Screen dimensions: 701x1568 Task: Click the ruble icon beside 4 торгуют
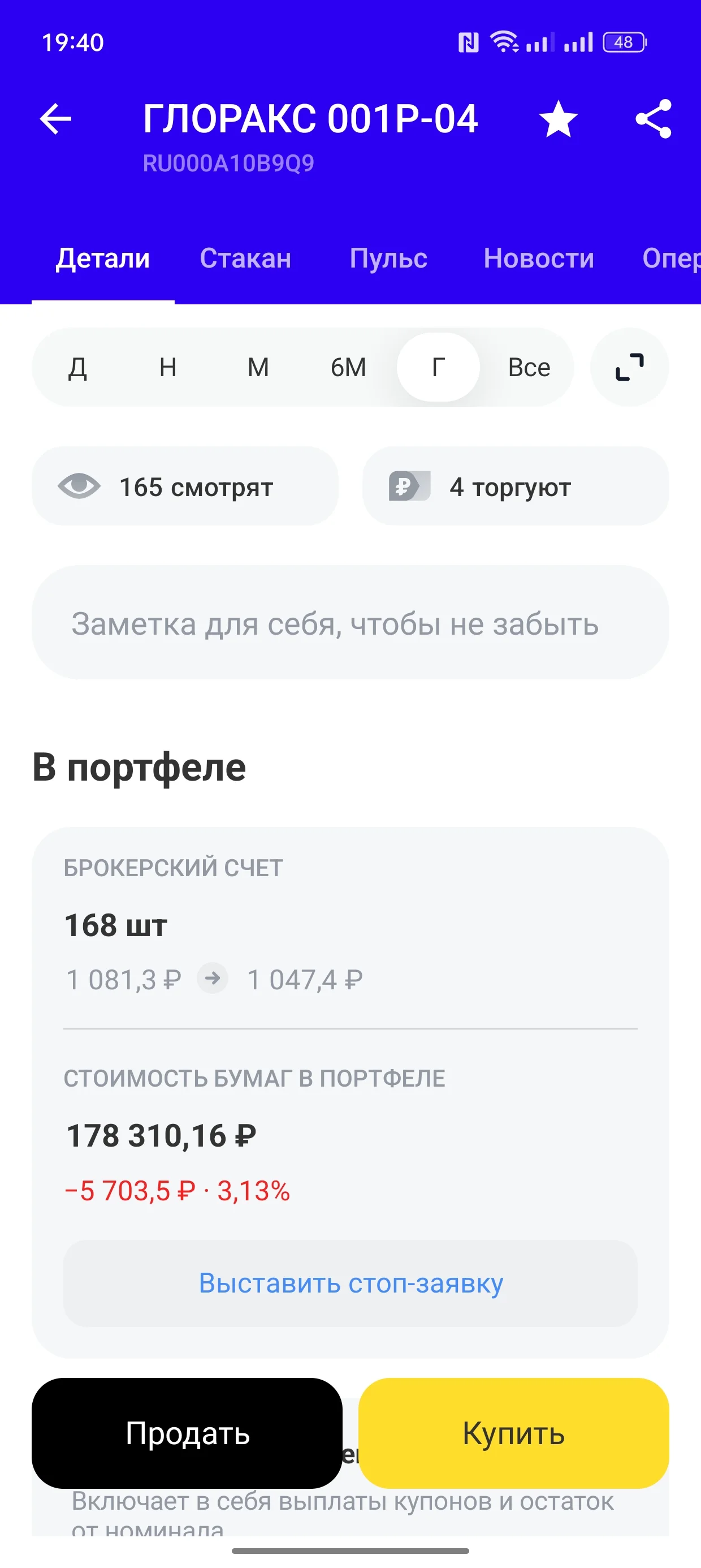[409, 486]
